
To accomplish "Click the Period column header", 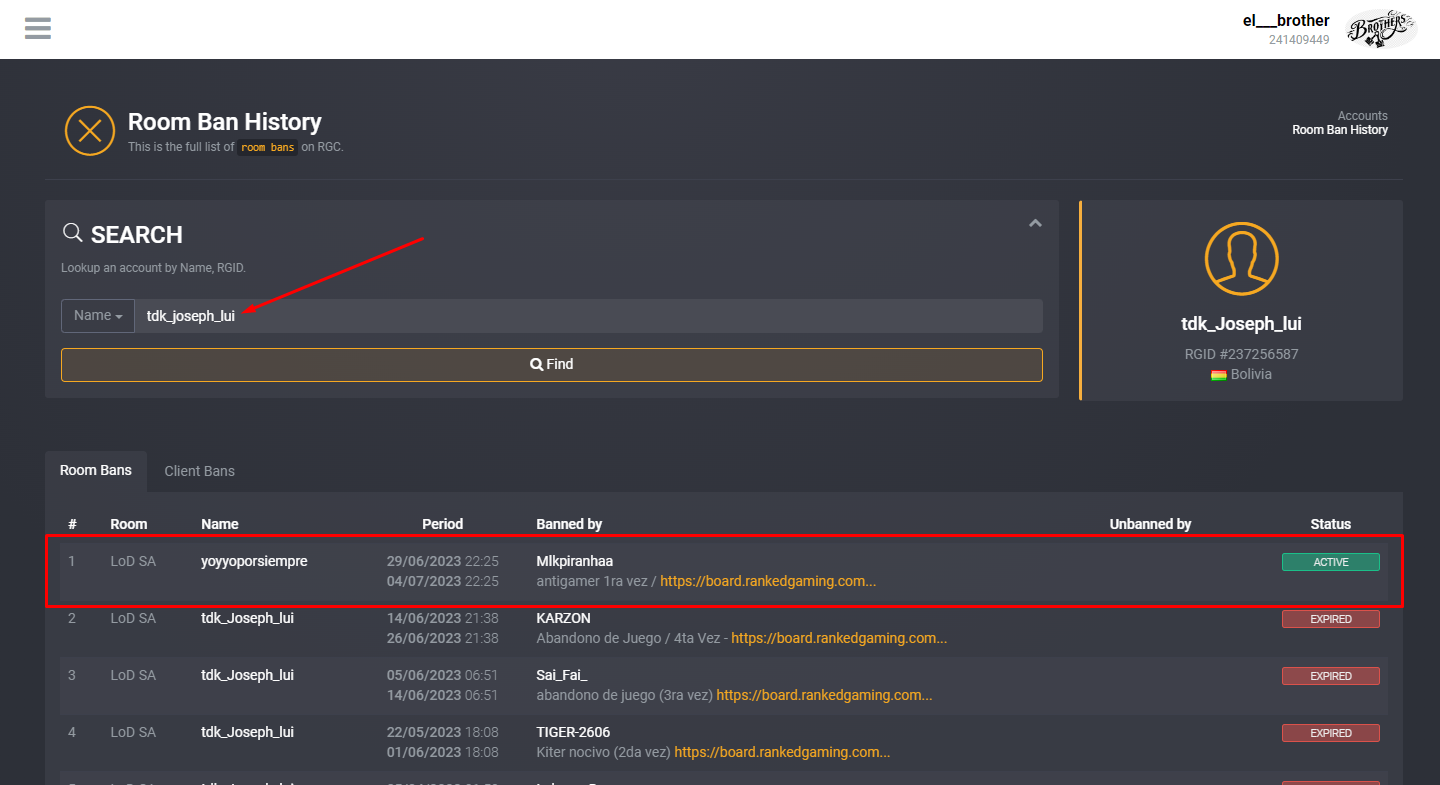I will [x=442, y=524].
